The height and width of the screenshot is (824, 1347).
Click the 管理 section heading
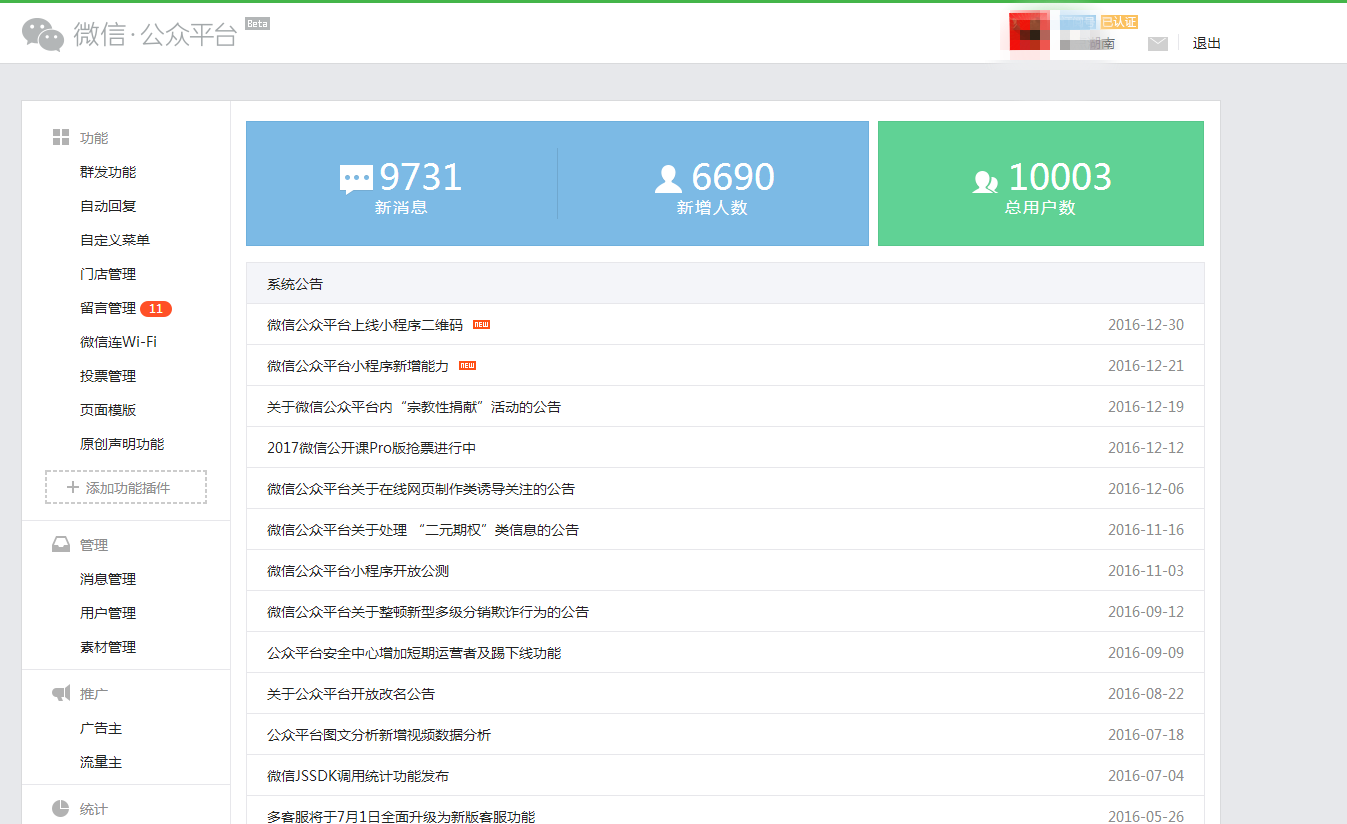click(94, 545)
